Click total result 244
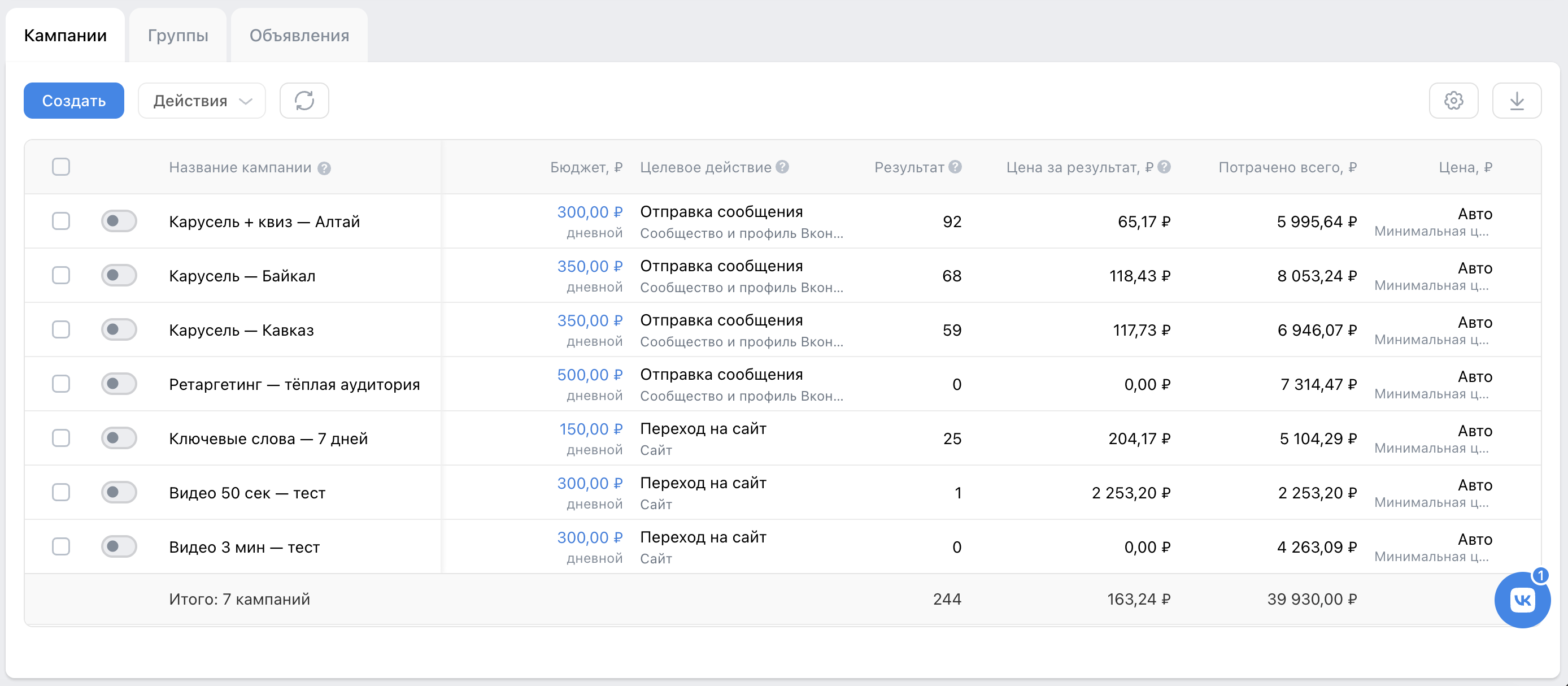Screen dimensions: 1568x686 pos(947,599)
